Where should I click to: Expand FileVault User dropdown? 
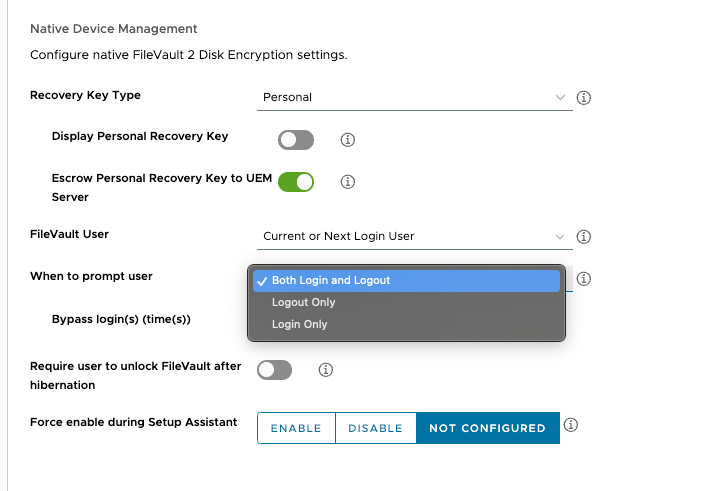click(414, 236)
